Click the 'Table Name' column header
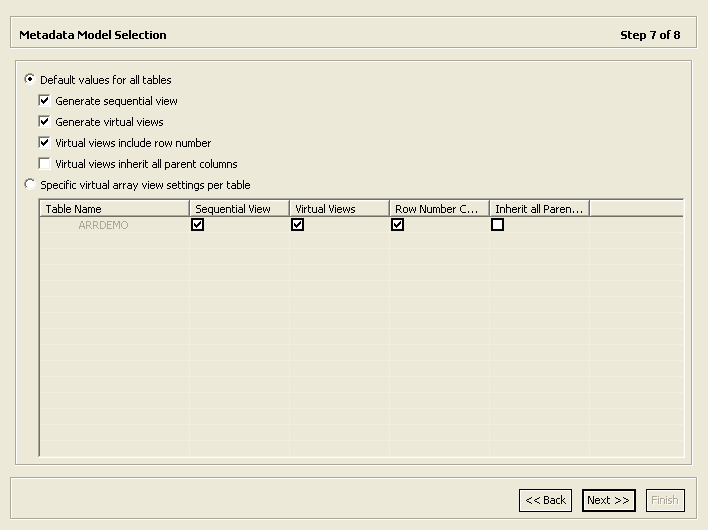Screen dimensions: 708x530 tap(114, 209)
